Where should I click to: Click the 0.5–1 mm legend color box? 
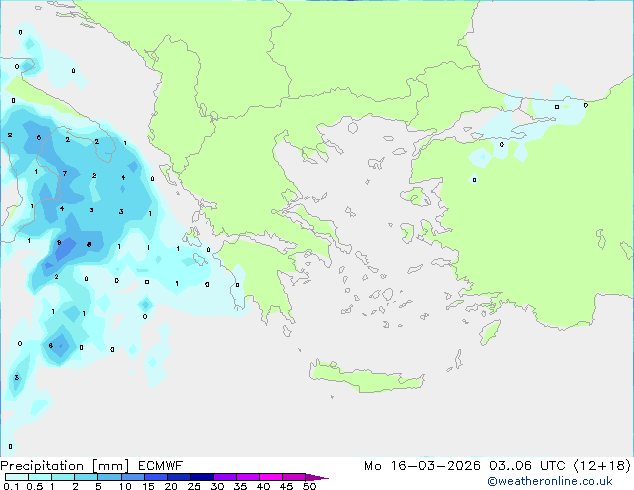[x=40, y=477]
